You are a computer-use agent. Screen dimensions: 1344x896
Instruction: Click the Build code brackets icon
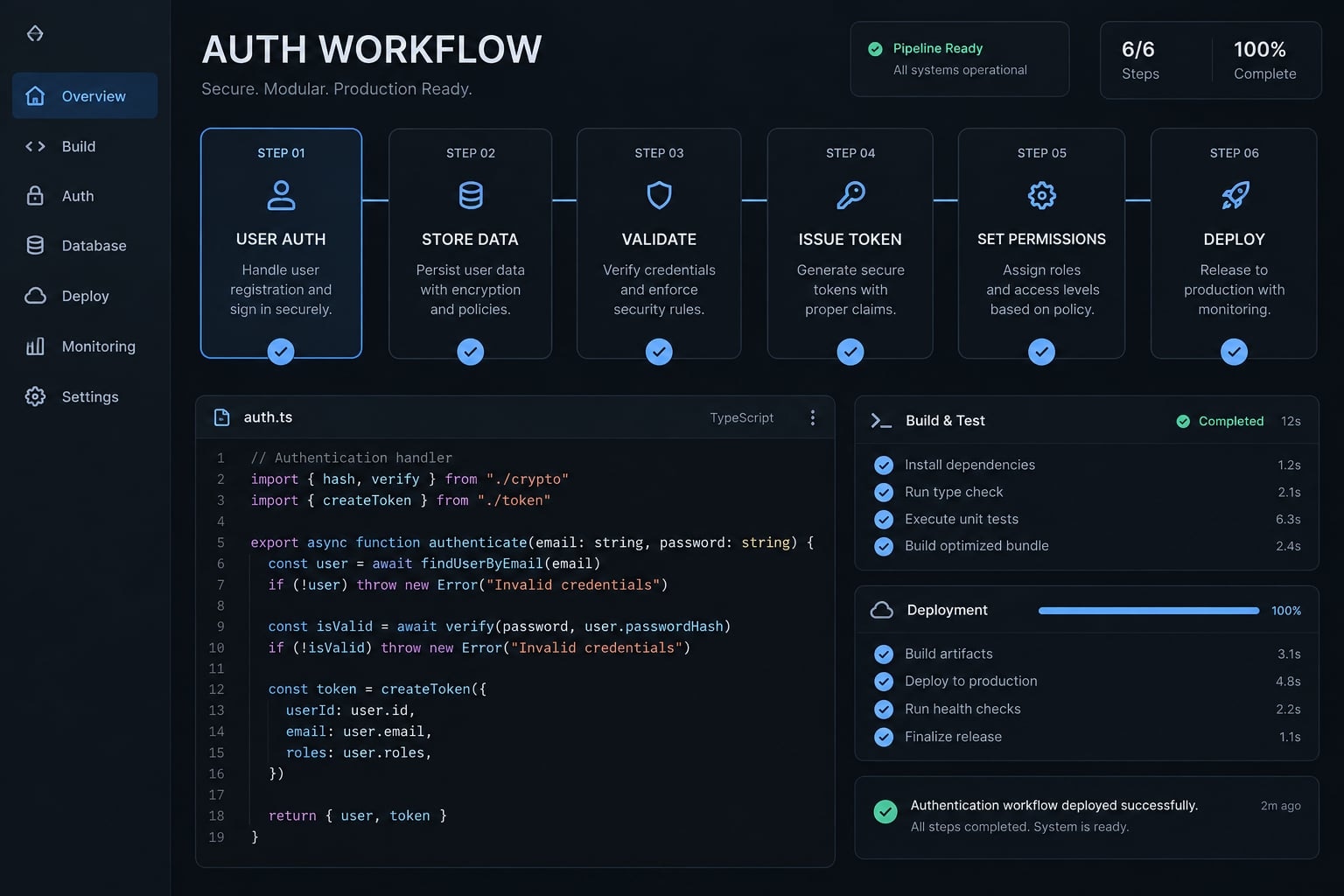35,146
